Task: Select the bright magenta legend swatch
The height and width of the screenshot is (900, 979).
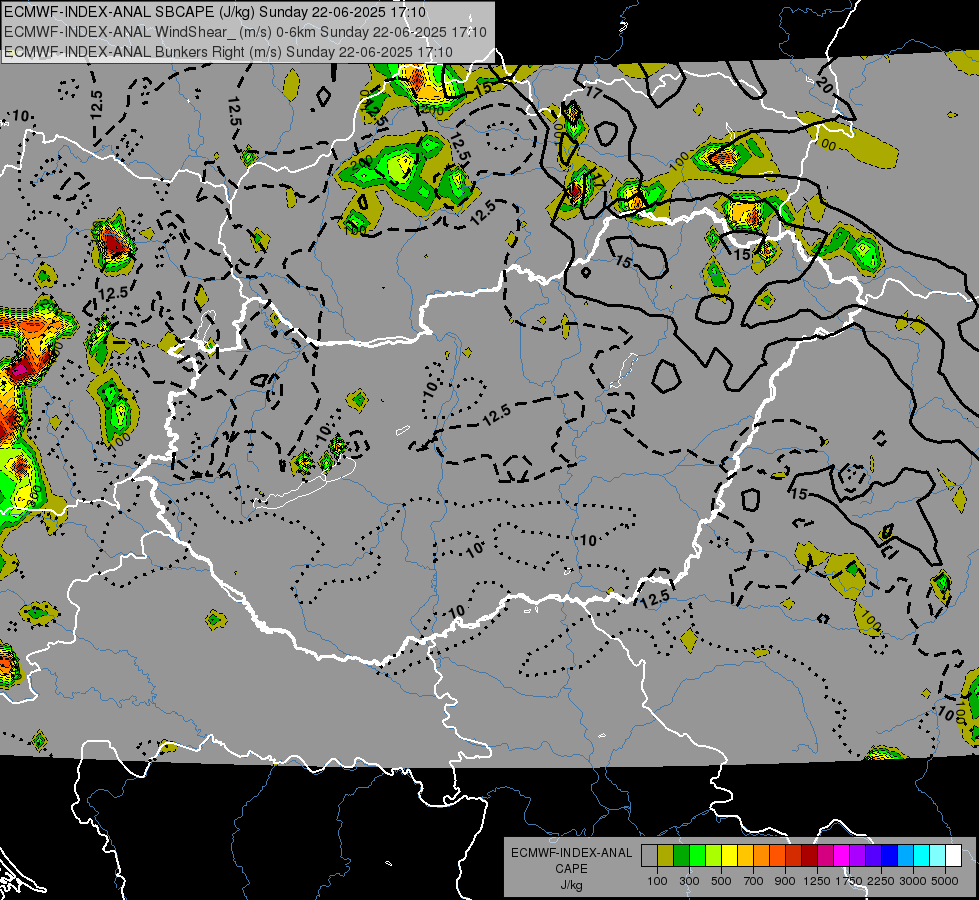Action: click(842, 855)
